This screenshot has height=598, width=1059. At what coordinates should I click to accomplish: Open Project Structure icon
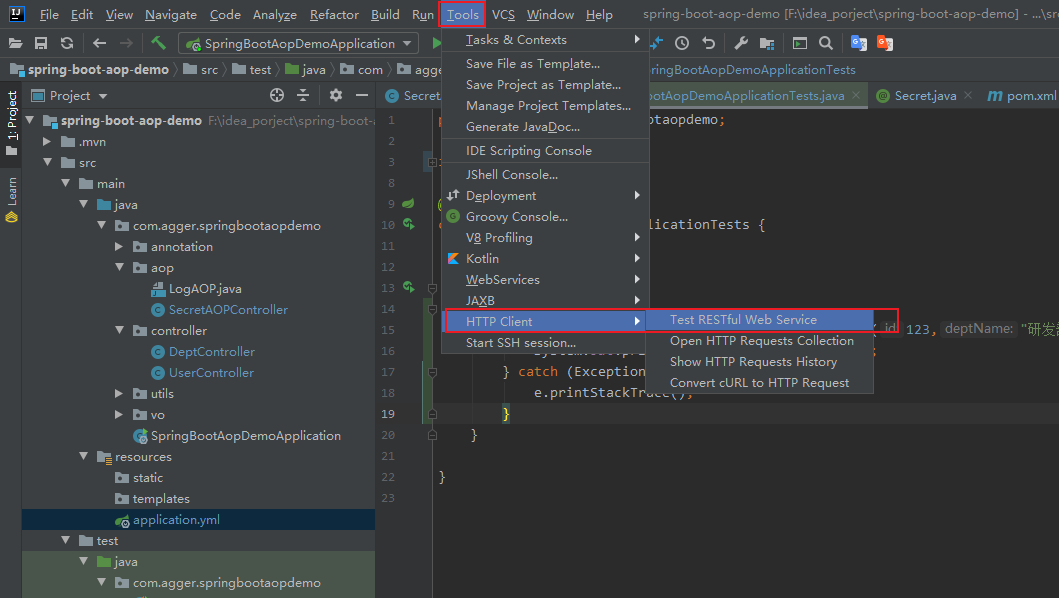pos(767,43)
